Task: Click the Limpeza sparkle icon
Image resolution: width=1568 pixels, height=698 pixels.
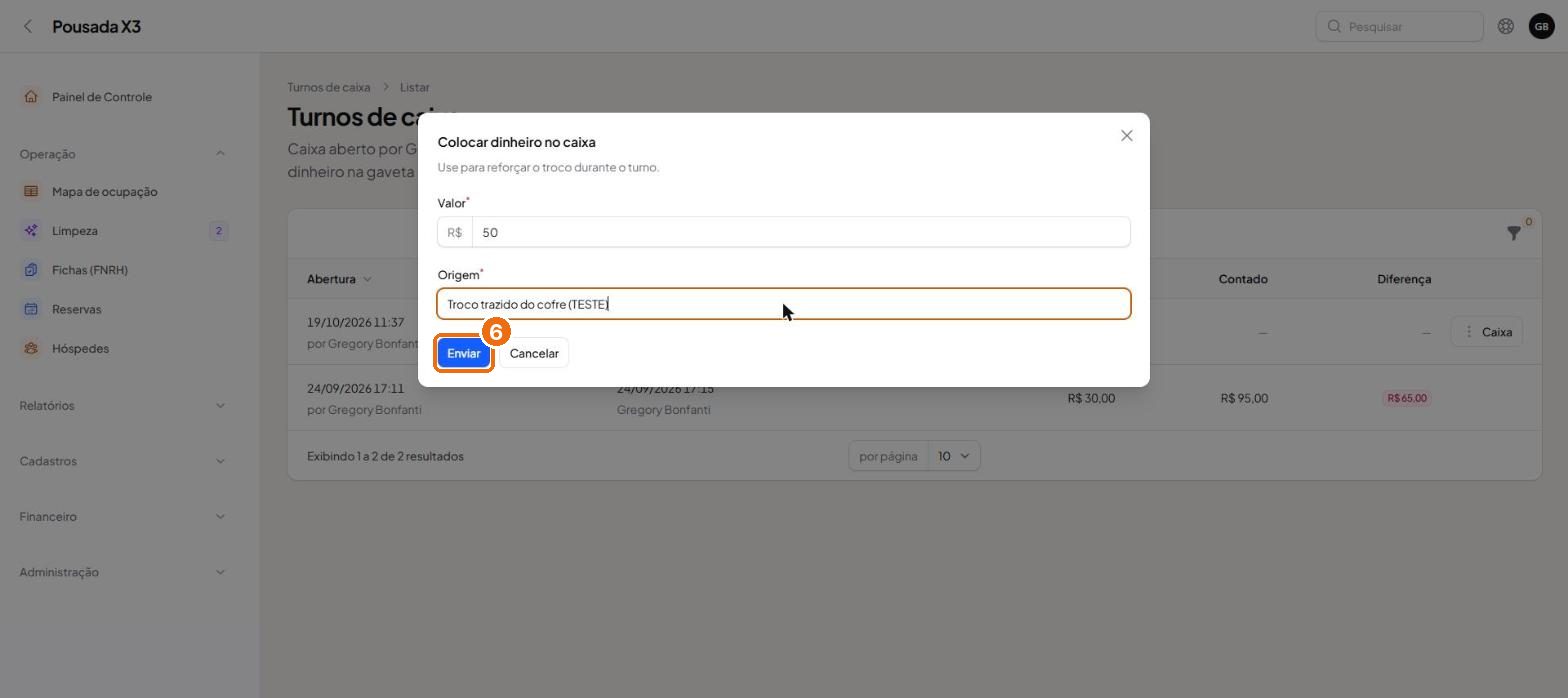Action: tap(31, 230)
